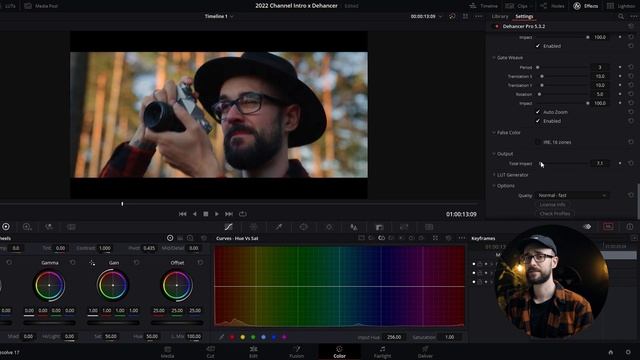The width and height of the screenshot is (640, 360).
Task: Stop playback in the viewer
Action: pyautogui.click(x=206, y=214)
